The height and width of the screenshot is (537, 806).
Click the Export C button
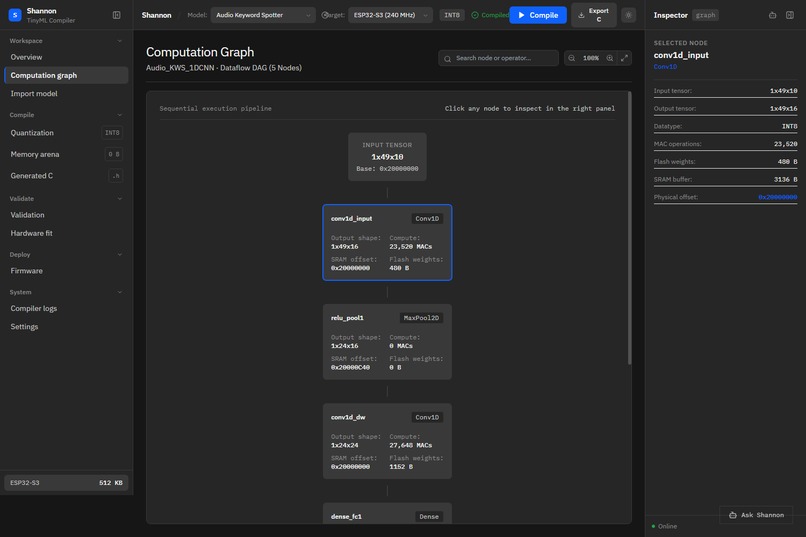(x=594, y=15)
